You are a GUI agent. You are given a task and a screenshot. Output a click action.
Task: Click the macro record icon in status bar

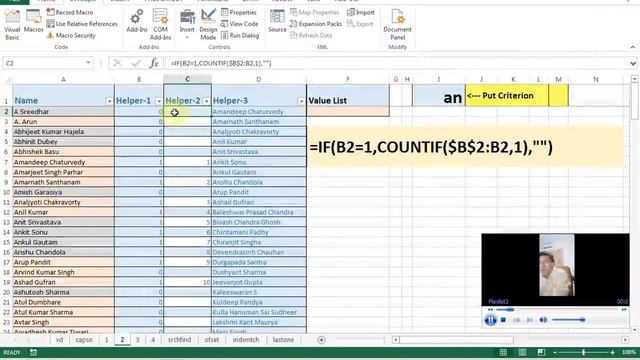[x=33, y=352]
